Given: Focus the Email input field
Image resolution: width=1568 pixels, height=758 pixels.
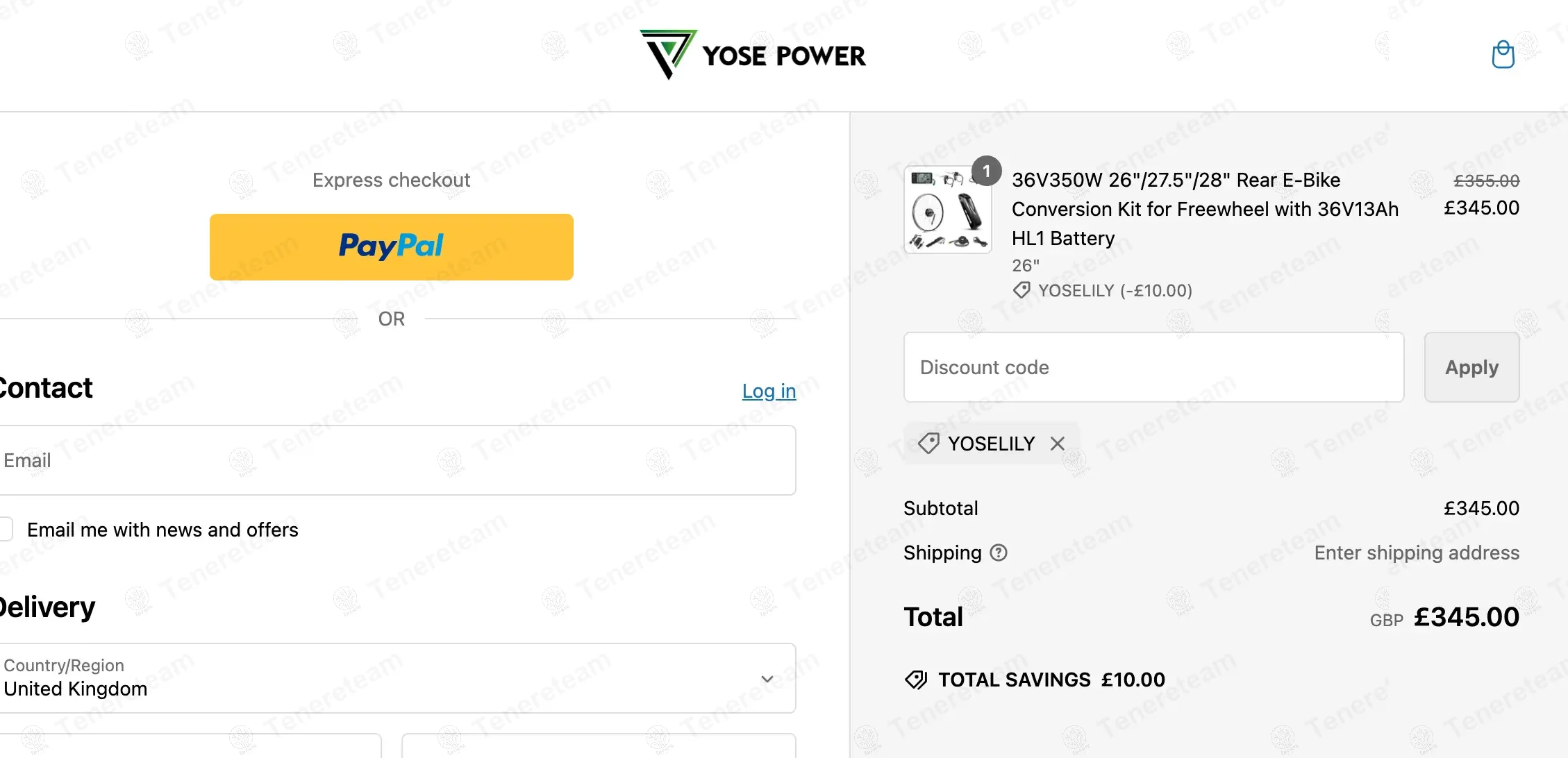Looking at the screenshot, I should coord(396,460).
